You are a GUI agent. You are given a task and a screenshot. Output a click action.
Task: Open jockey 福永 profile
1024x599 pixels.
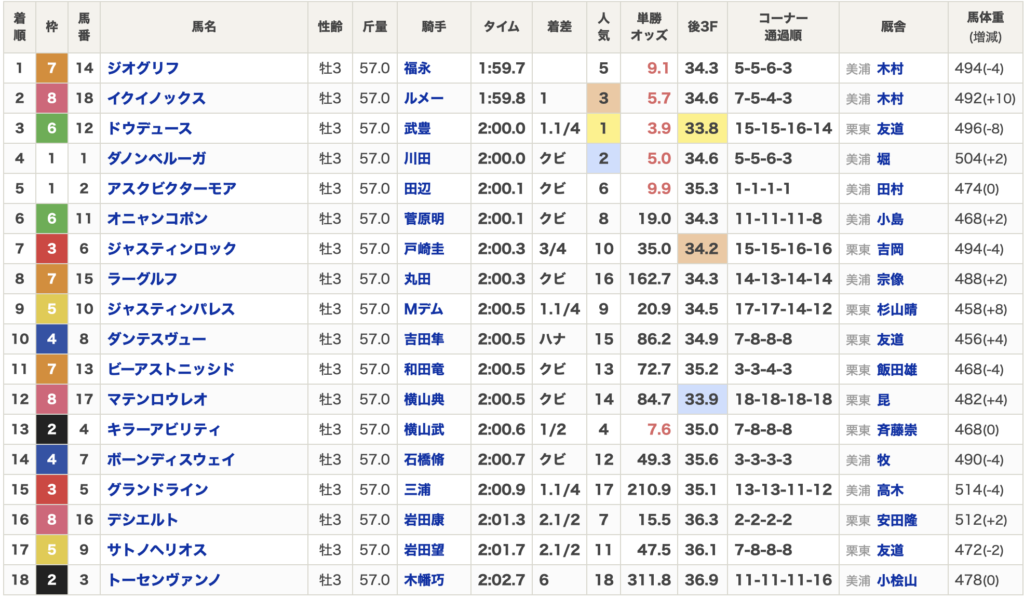(x=417, y=68)
